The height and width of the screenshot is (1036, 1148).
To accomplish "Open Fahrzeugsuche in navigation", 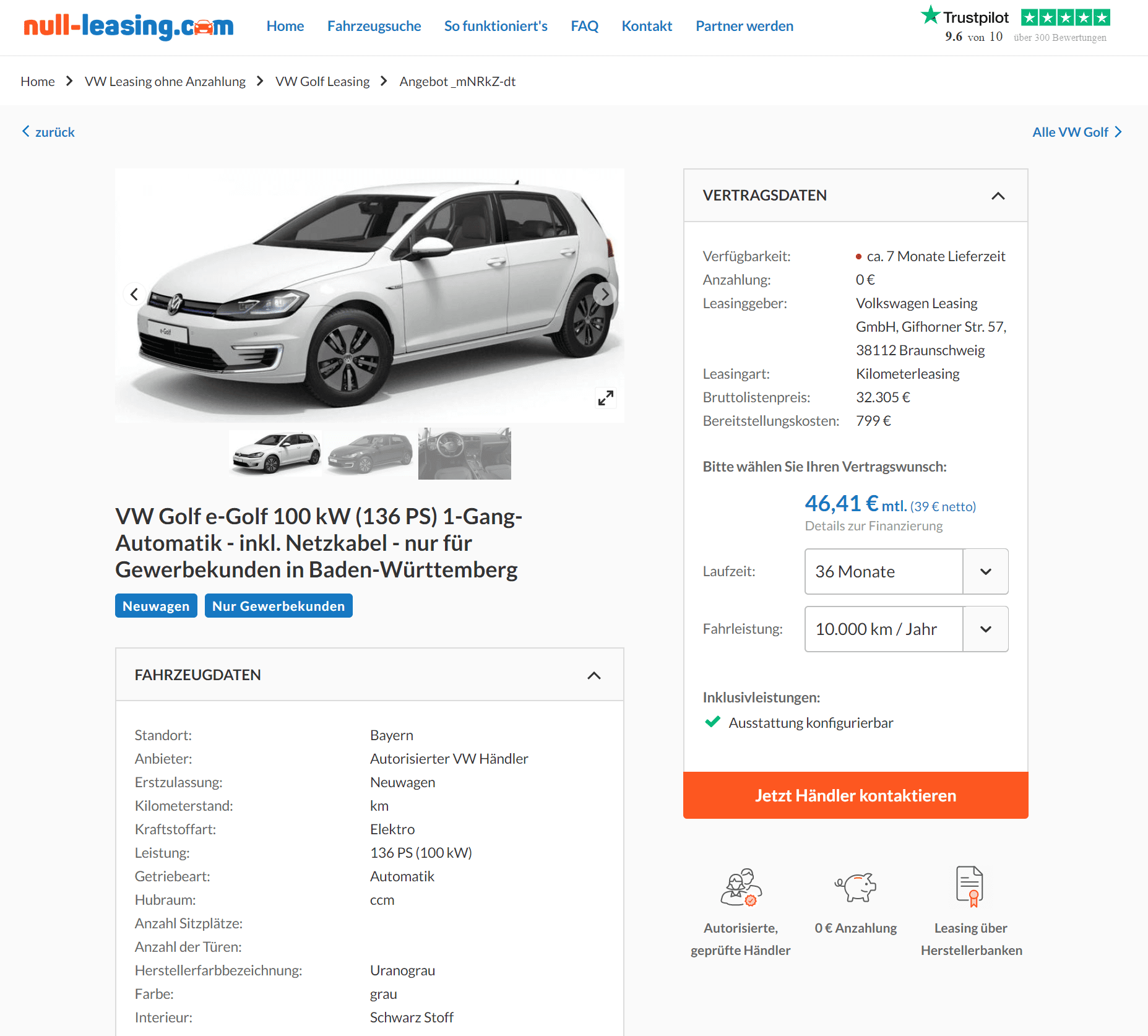I will tap(374, 26).
